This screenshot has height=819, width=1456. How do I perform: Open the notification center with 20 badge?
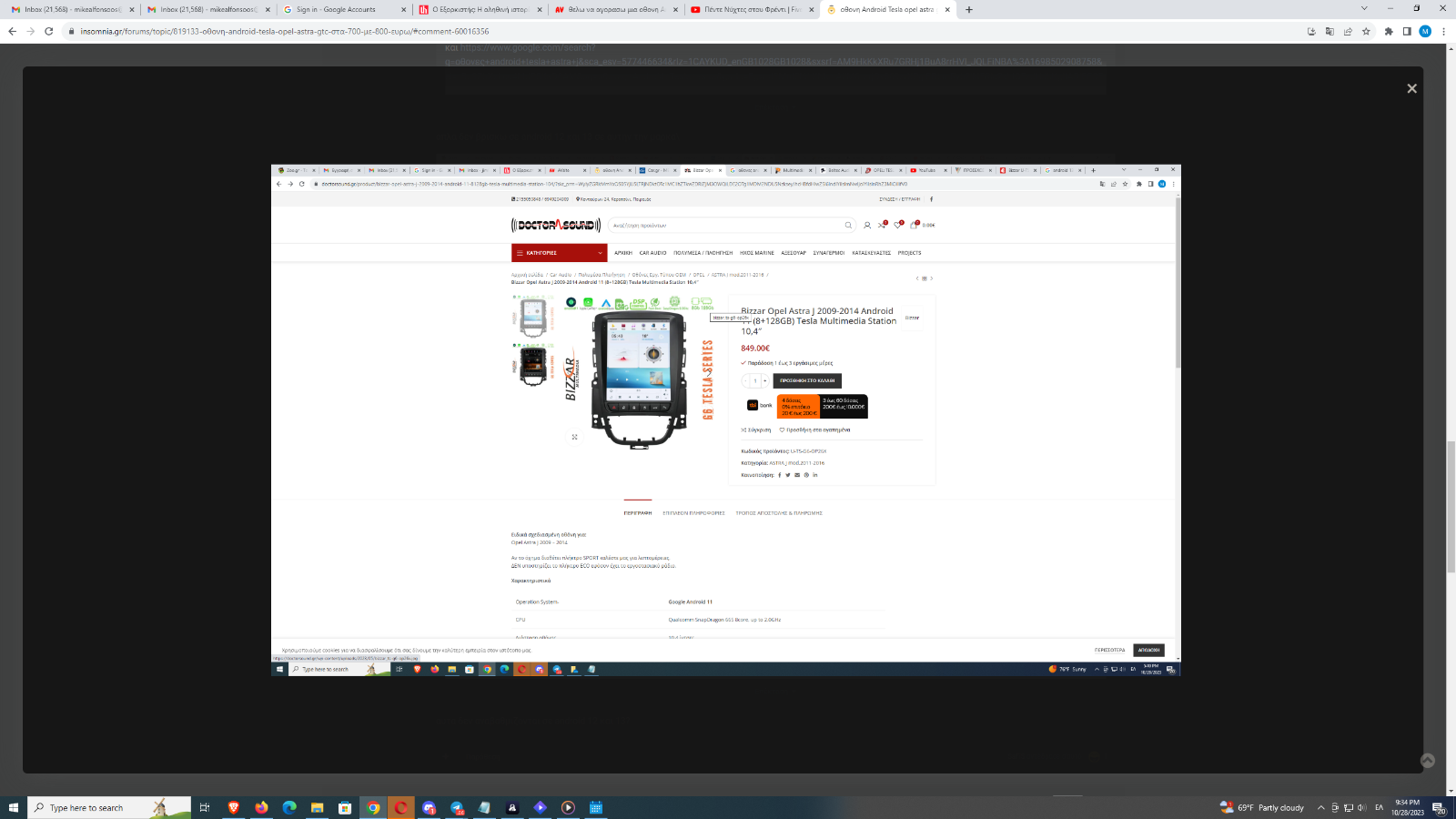tap(1439, 807)
